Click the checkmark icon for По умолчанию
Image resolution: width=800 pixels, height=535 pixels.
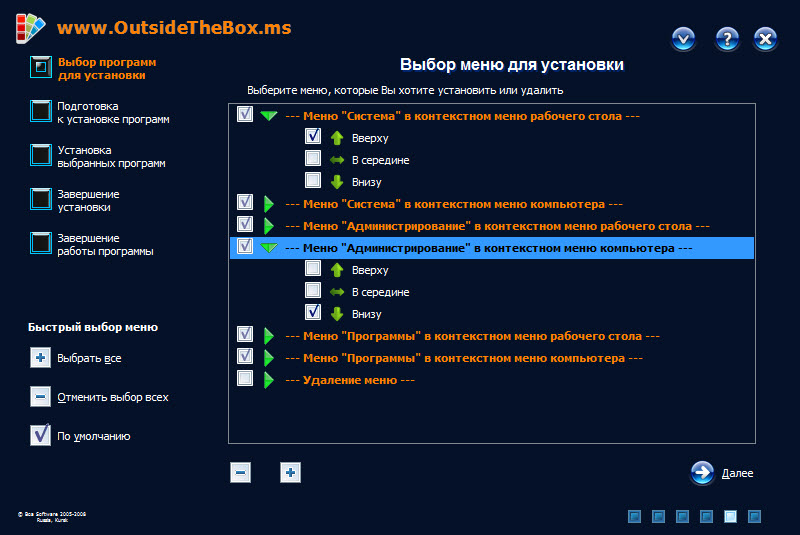tap(40, 435)
